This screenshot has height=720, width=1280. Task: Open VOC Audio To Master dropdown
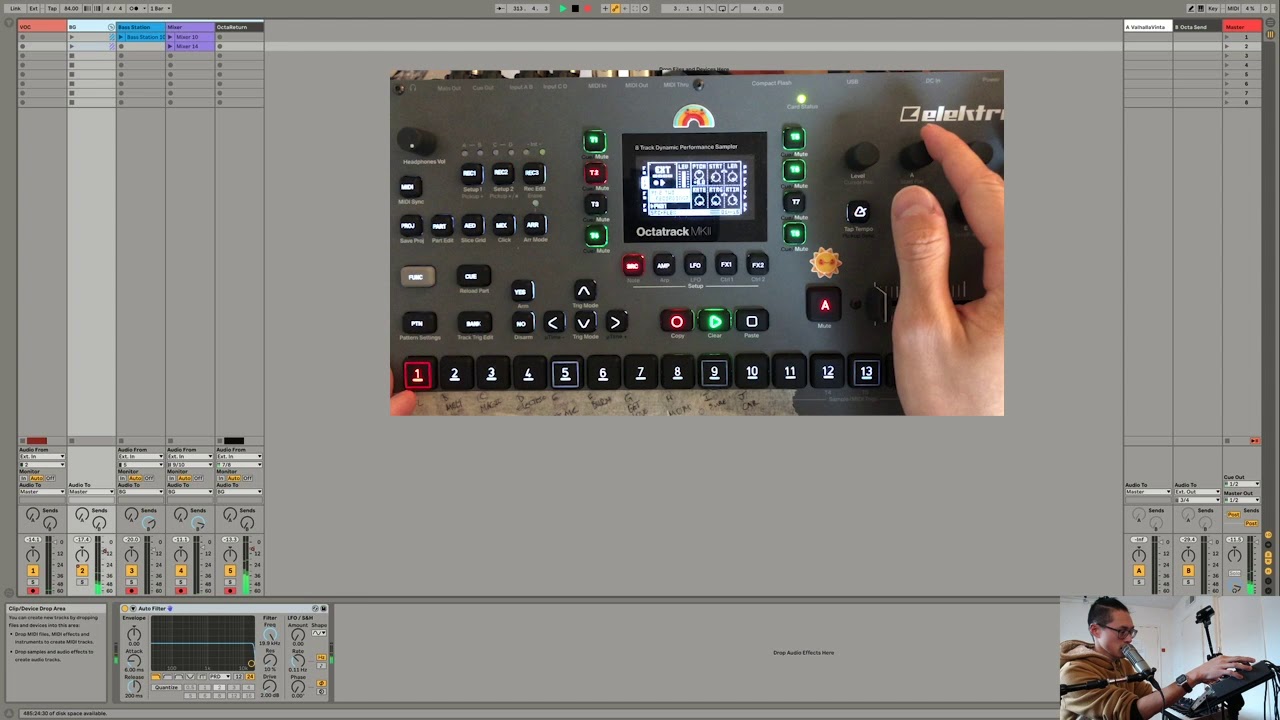[42, 492]
